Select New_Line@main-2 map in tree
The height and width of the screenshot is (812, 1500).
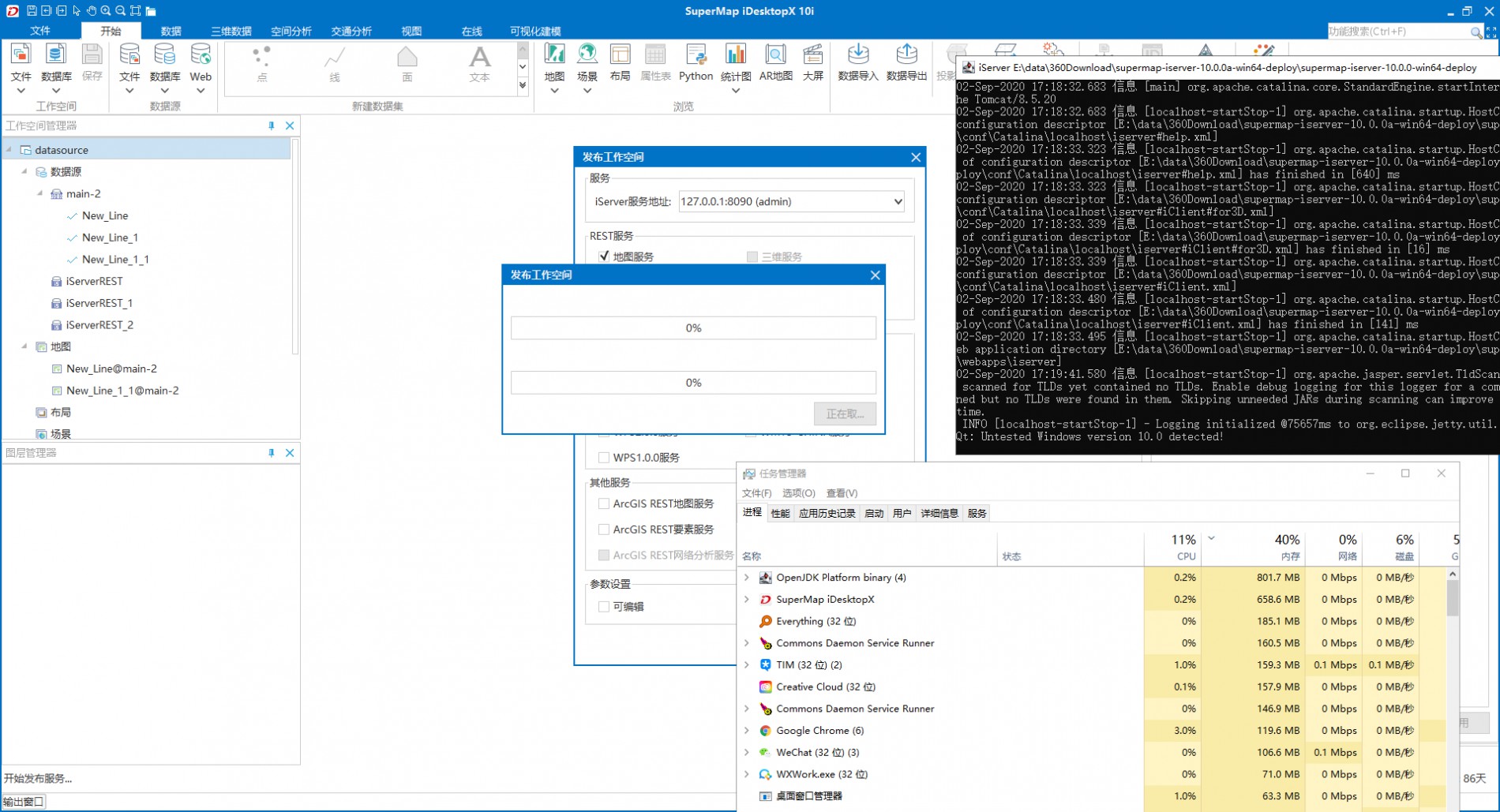[x=111, y=369]
